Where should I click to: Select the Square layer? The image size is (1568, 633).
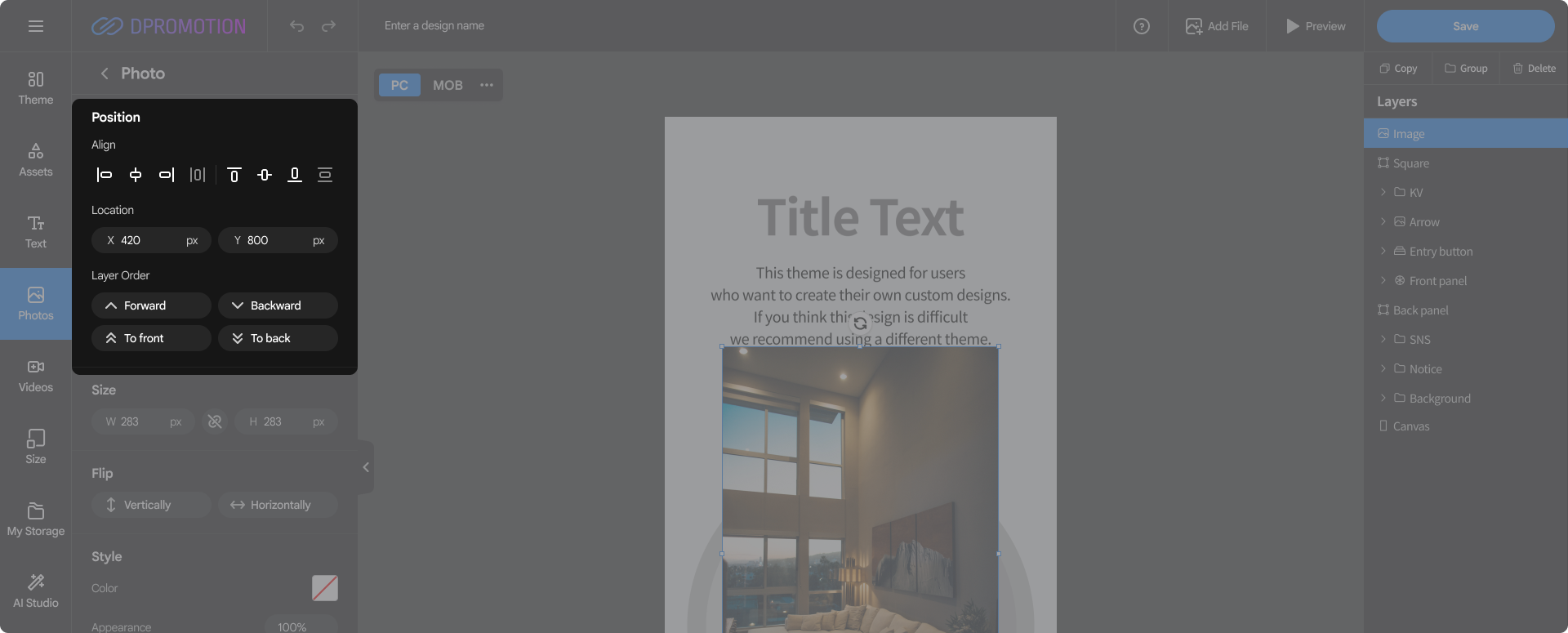(x=1466, y=163)
